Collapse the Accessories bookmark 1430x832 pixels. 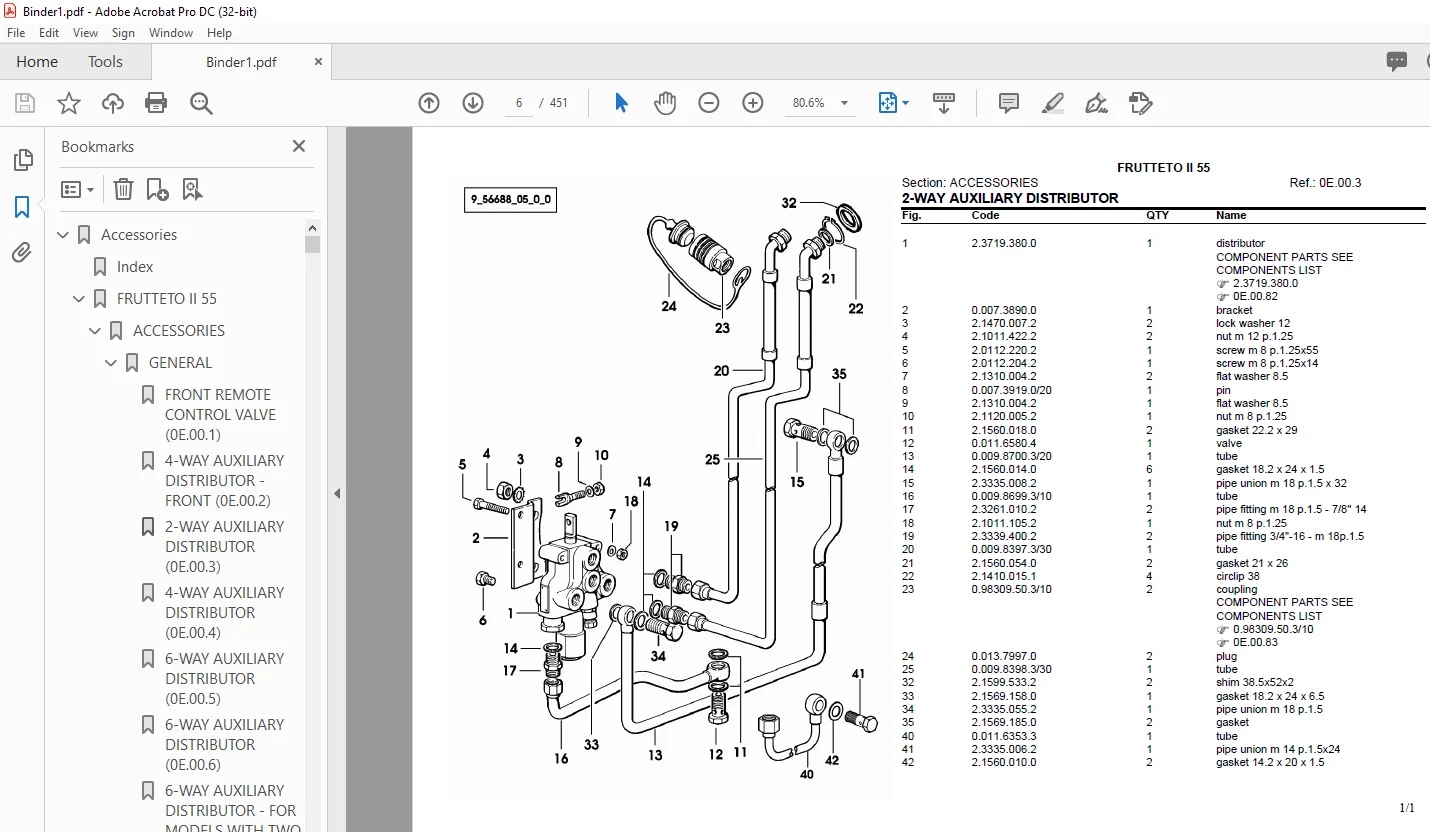[x=63, y=235]
